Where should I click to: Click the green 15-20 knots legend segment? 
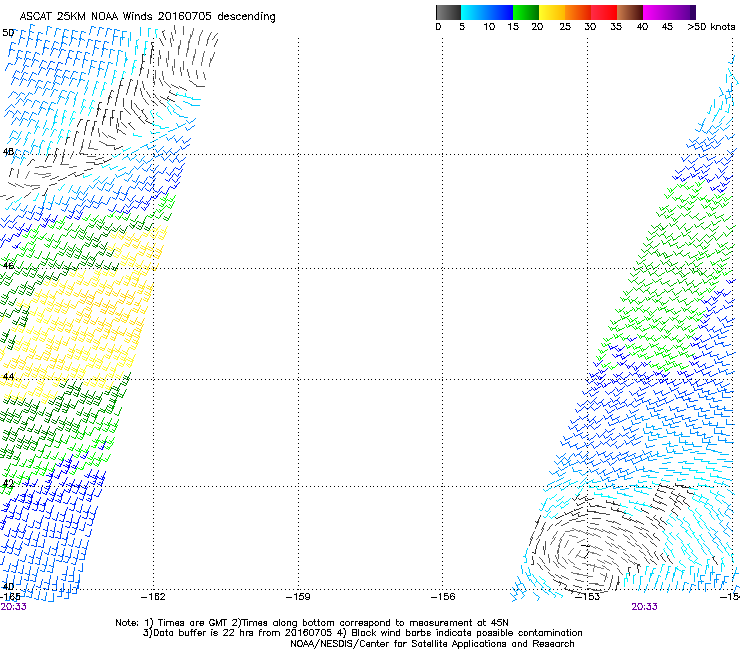pyautogui.click(x=526, y=12)
